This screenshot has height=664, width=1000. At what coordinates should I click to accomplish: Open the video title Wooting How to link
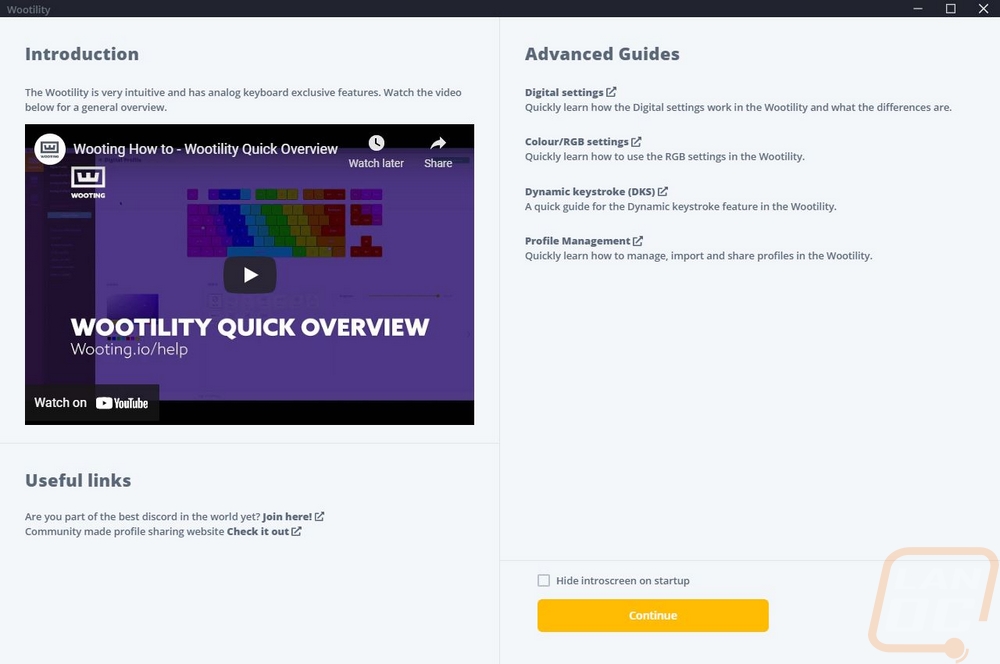pos(205,149)
